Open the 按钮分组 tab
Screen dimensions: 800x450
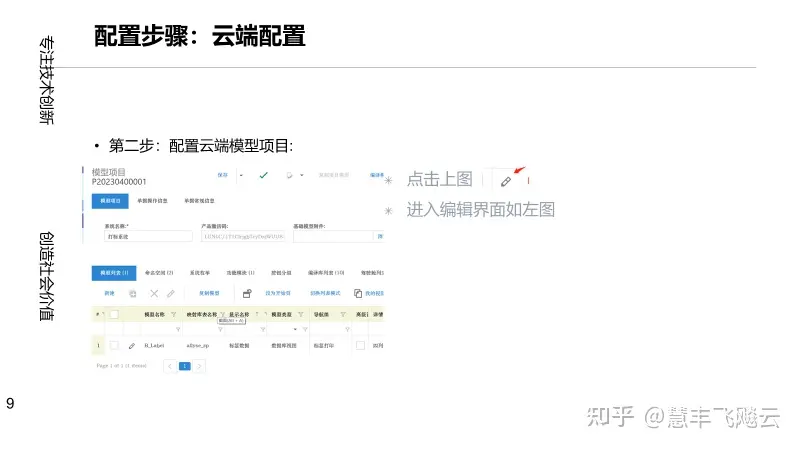281,273
